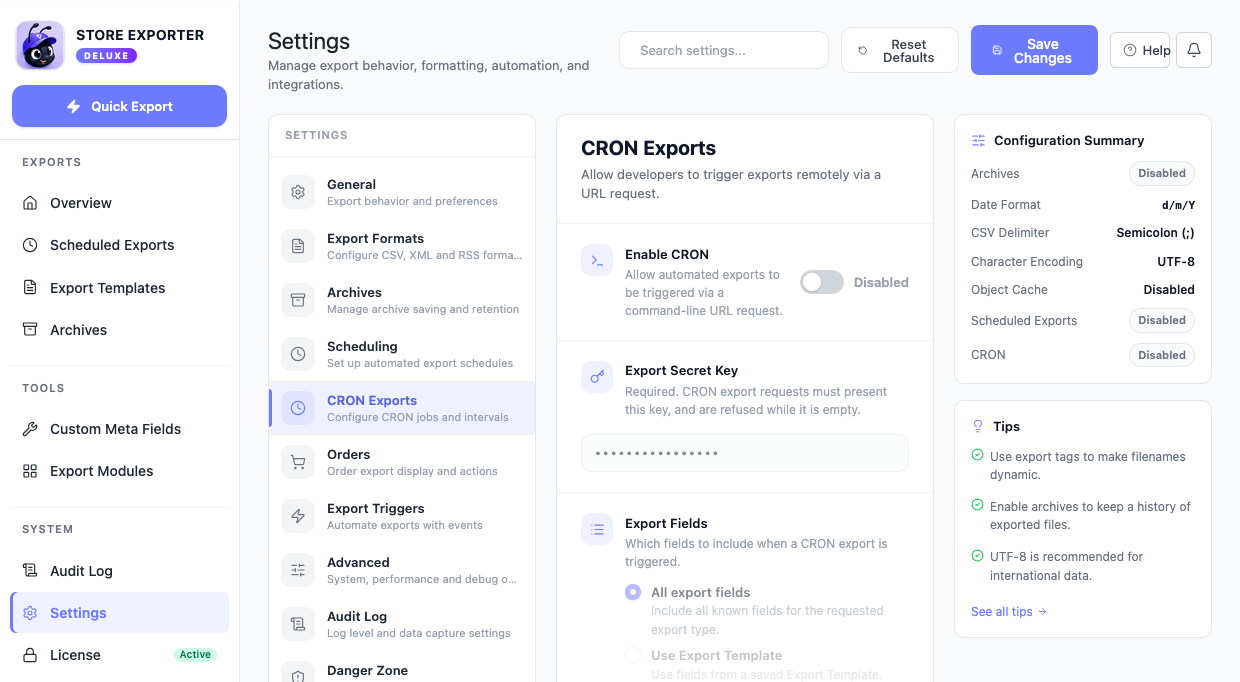Open notifications via the bell icon
This screenshot has width=1240, height=682.
point(1194,50)
